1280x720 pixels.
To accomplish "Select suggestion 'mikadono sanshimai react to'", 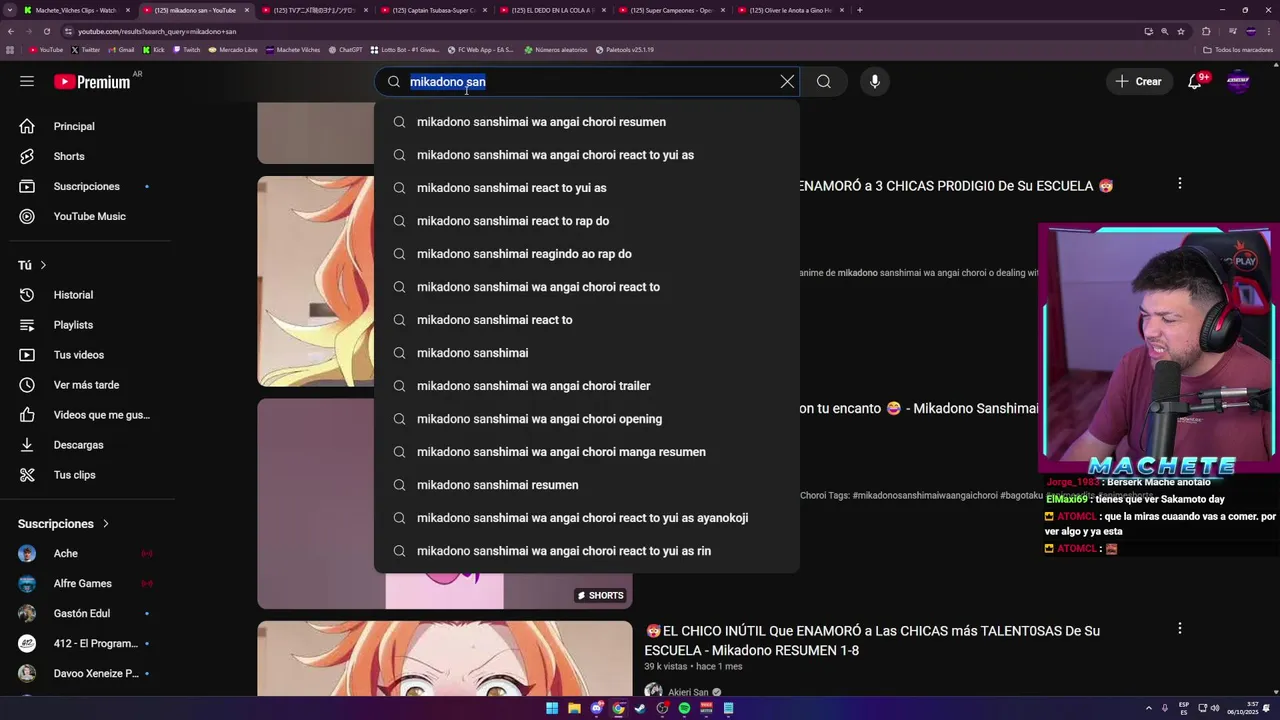I will tap(587, 320).
